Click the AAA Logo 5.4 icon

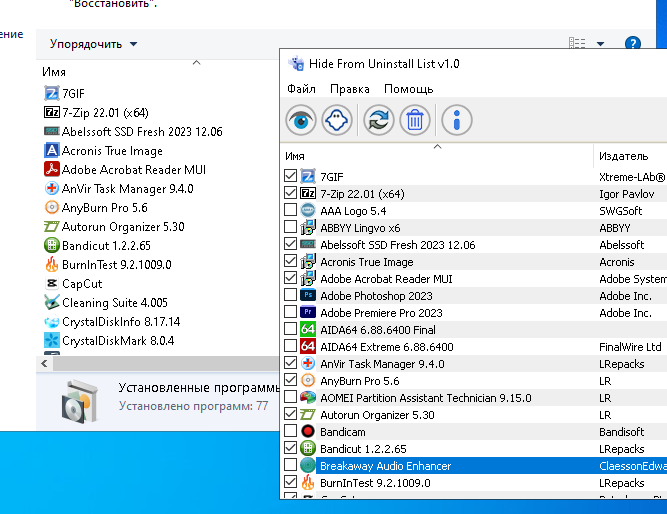tap(308, 211)
